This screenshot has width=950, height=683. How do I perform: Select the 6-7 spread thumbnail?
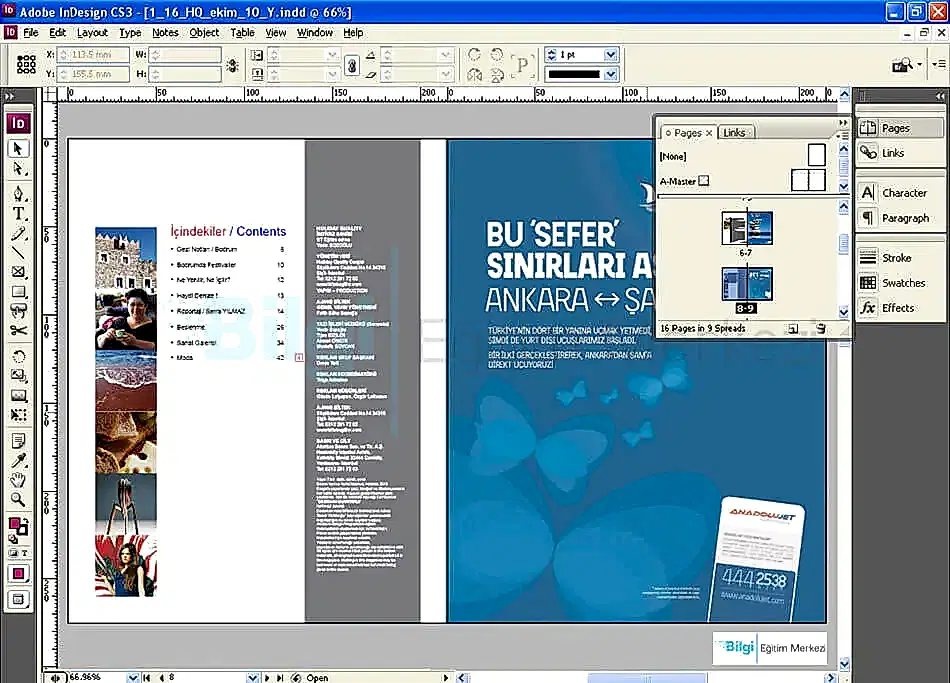(x=746, y=228)
